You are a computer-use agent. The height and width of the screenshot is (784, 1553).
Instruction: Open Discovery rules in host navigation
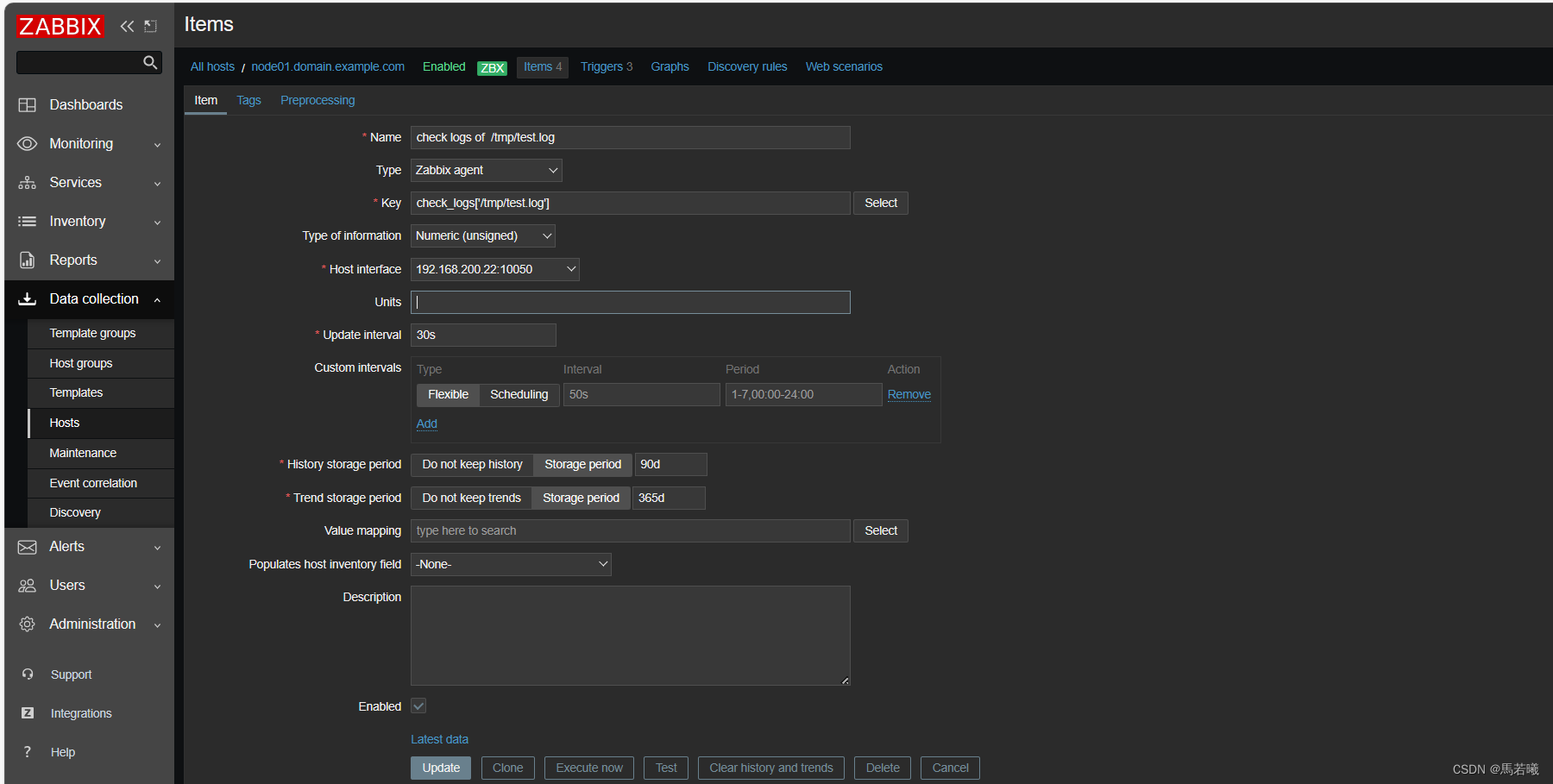pos(747,67)
